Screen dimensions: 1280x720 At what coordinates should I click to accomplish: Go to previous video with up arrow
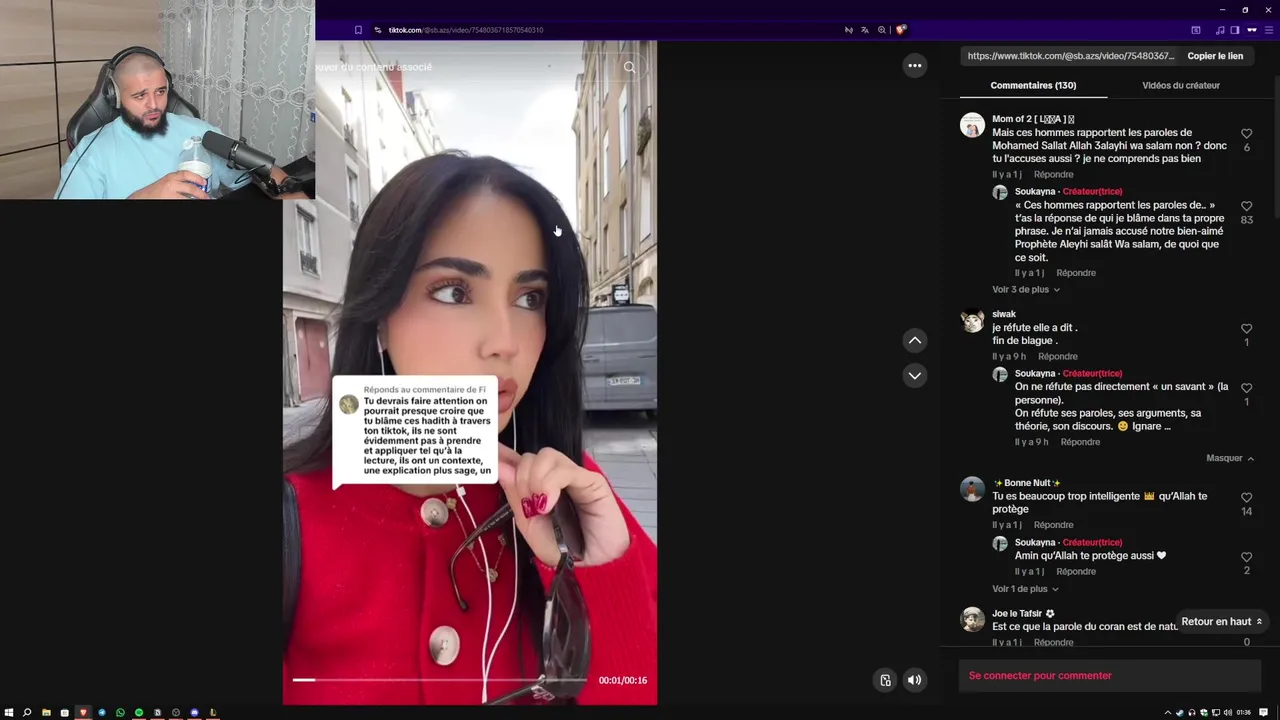914,341
